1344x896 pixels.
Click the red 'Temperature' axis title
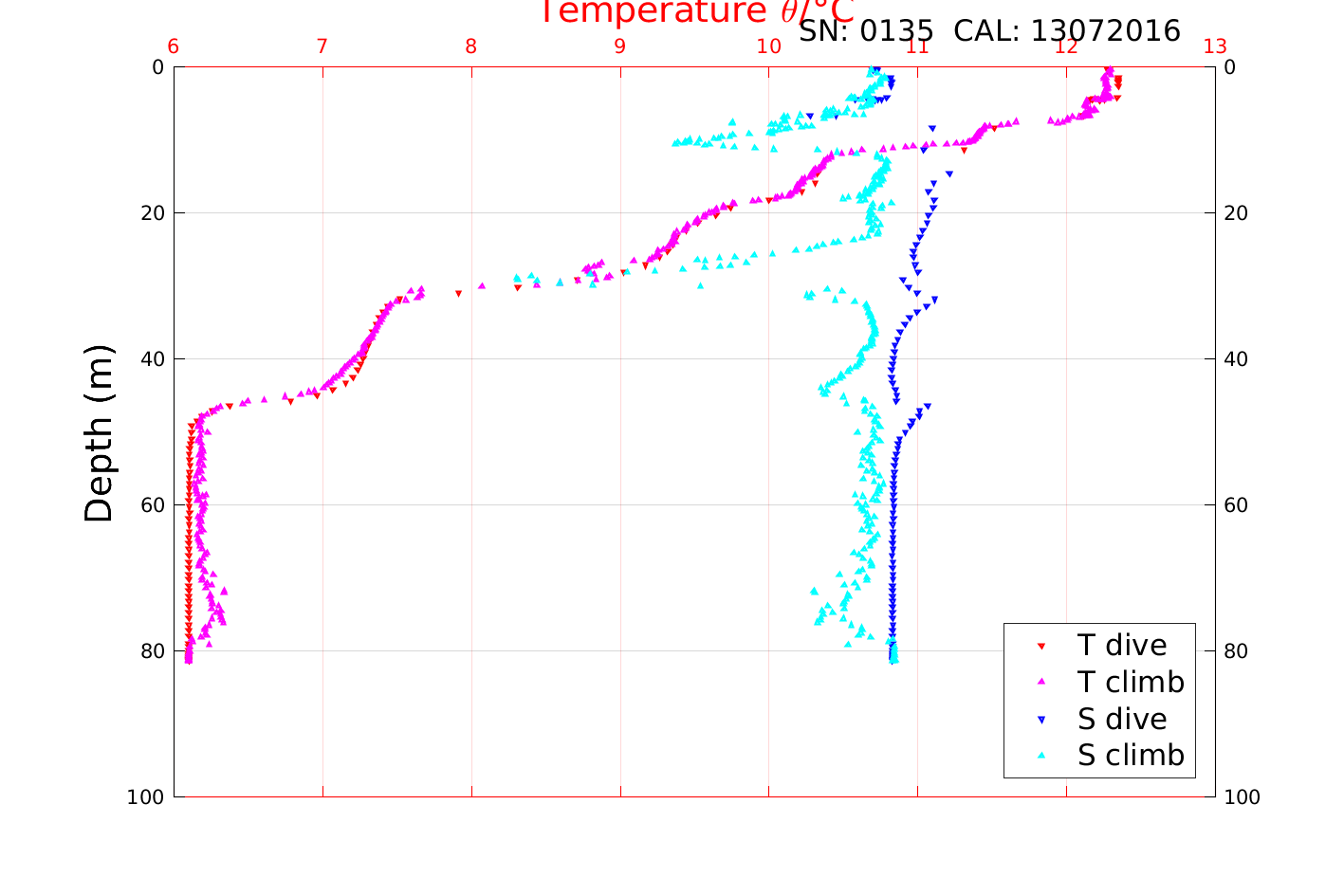tap(697, 12)
